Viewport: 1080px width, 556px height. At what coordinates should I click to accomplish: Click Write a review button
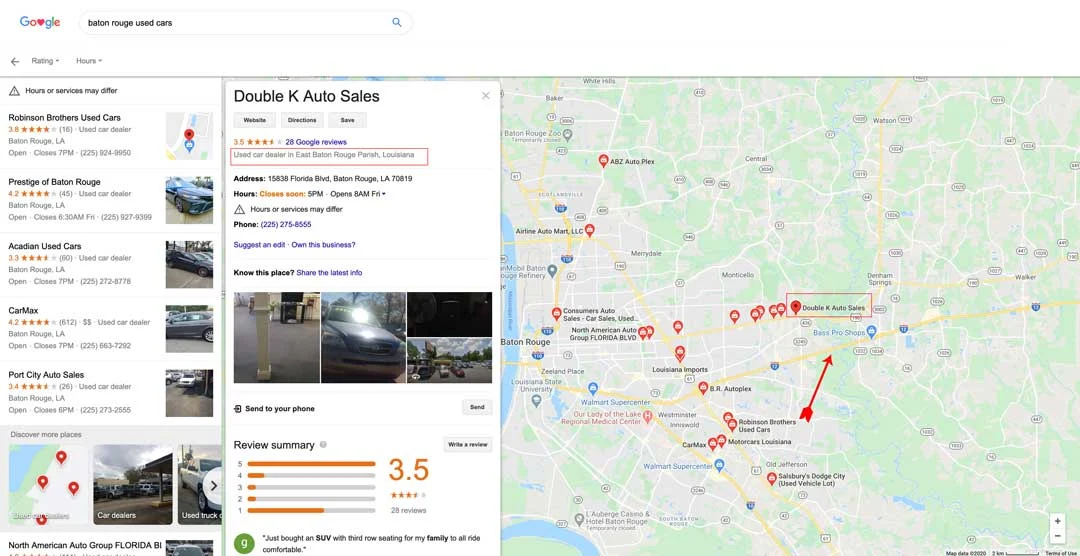pos(468,444)
